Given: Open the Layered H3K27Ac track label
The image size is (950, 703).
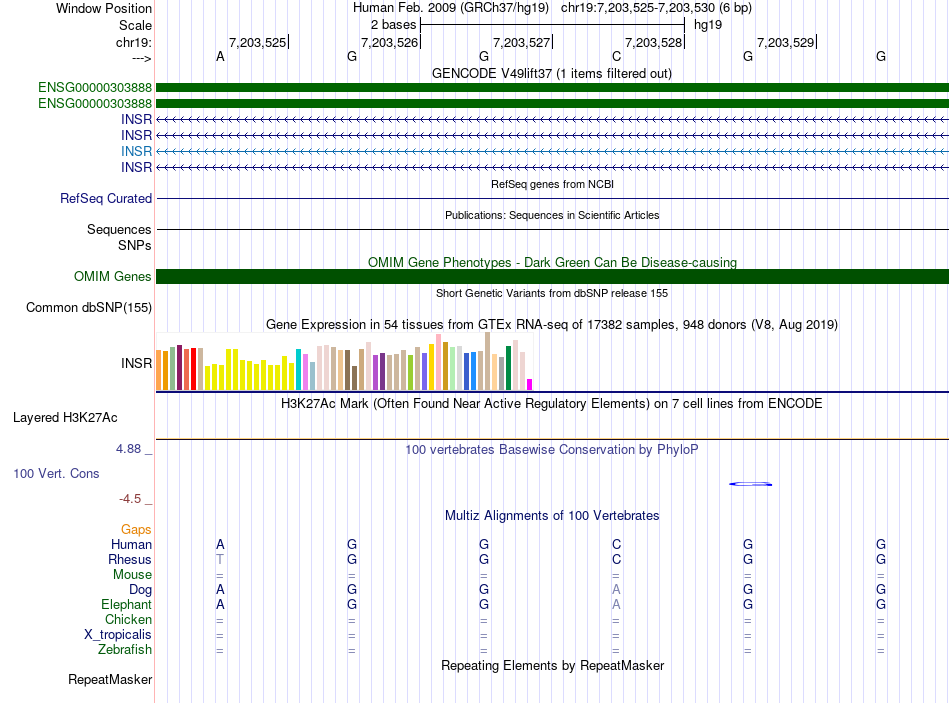Looking at the screenshot, I should click(x=65, y=418).
